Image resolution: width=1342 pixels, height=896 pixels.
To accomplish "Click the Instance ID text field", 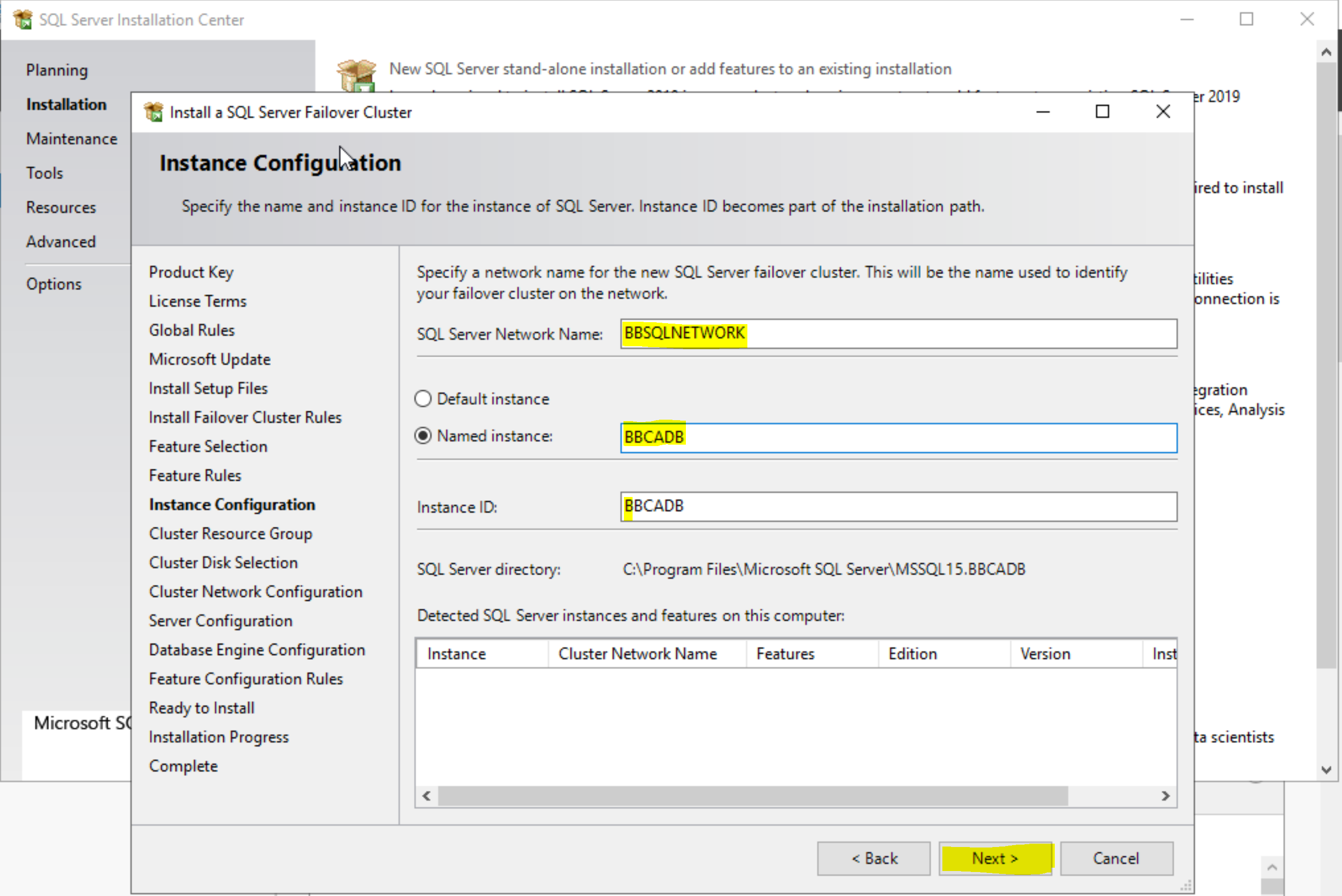I will point(899,507).
